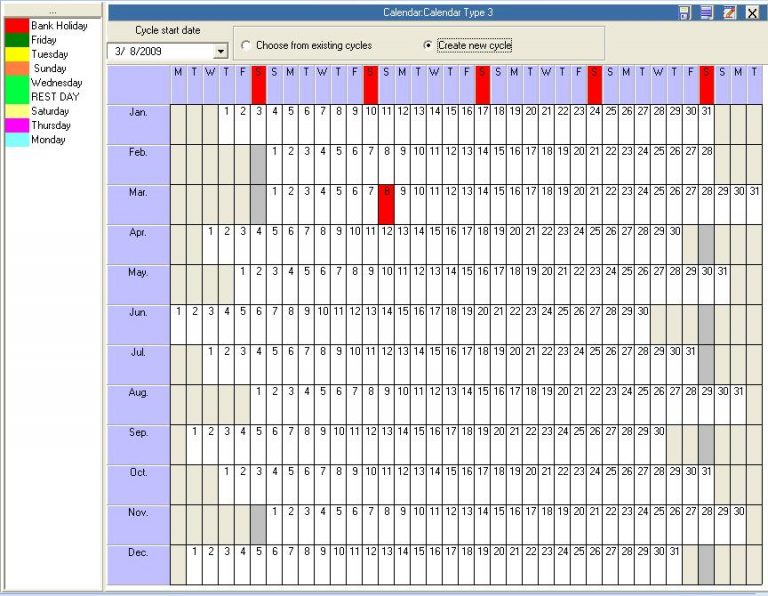Select the Oct. month row label
The height and width of the screenshot is (596, 768).
139,485
